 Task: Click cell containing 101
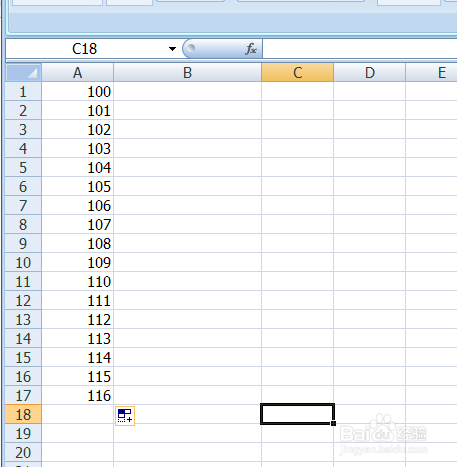coord(77,110)
